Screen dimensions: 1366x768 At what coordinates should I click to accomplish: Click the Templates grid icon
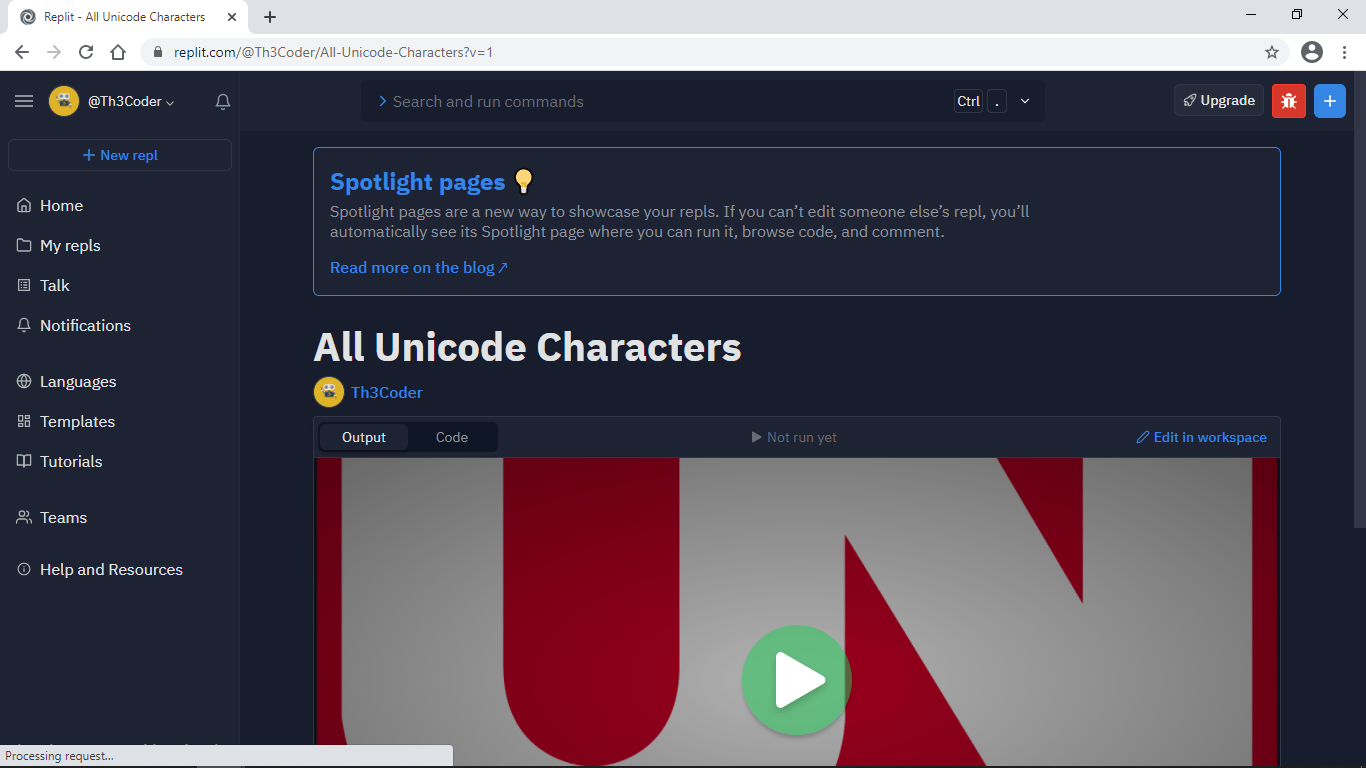click(x=24, y=421)
